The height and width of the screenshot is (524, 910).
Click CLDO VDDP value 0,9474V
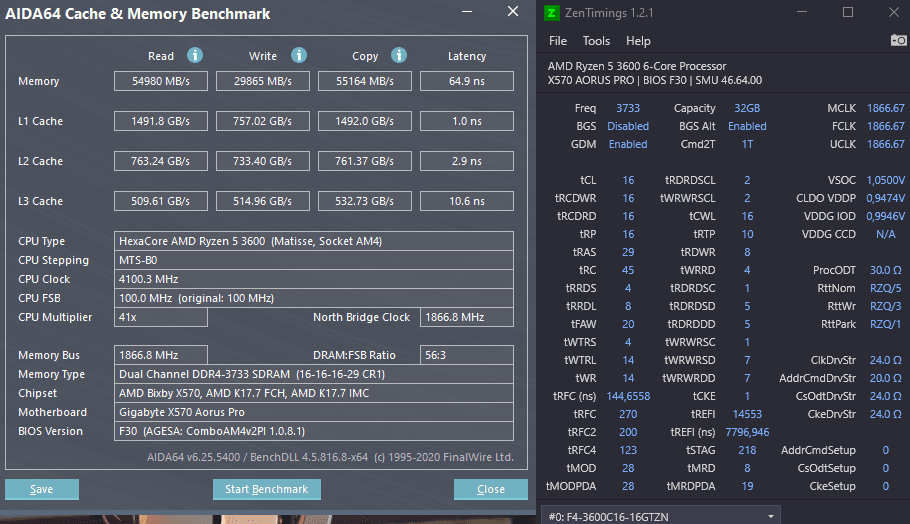[886, 198]
